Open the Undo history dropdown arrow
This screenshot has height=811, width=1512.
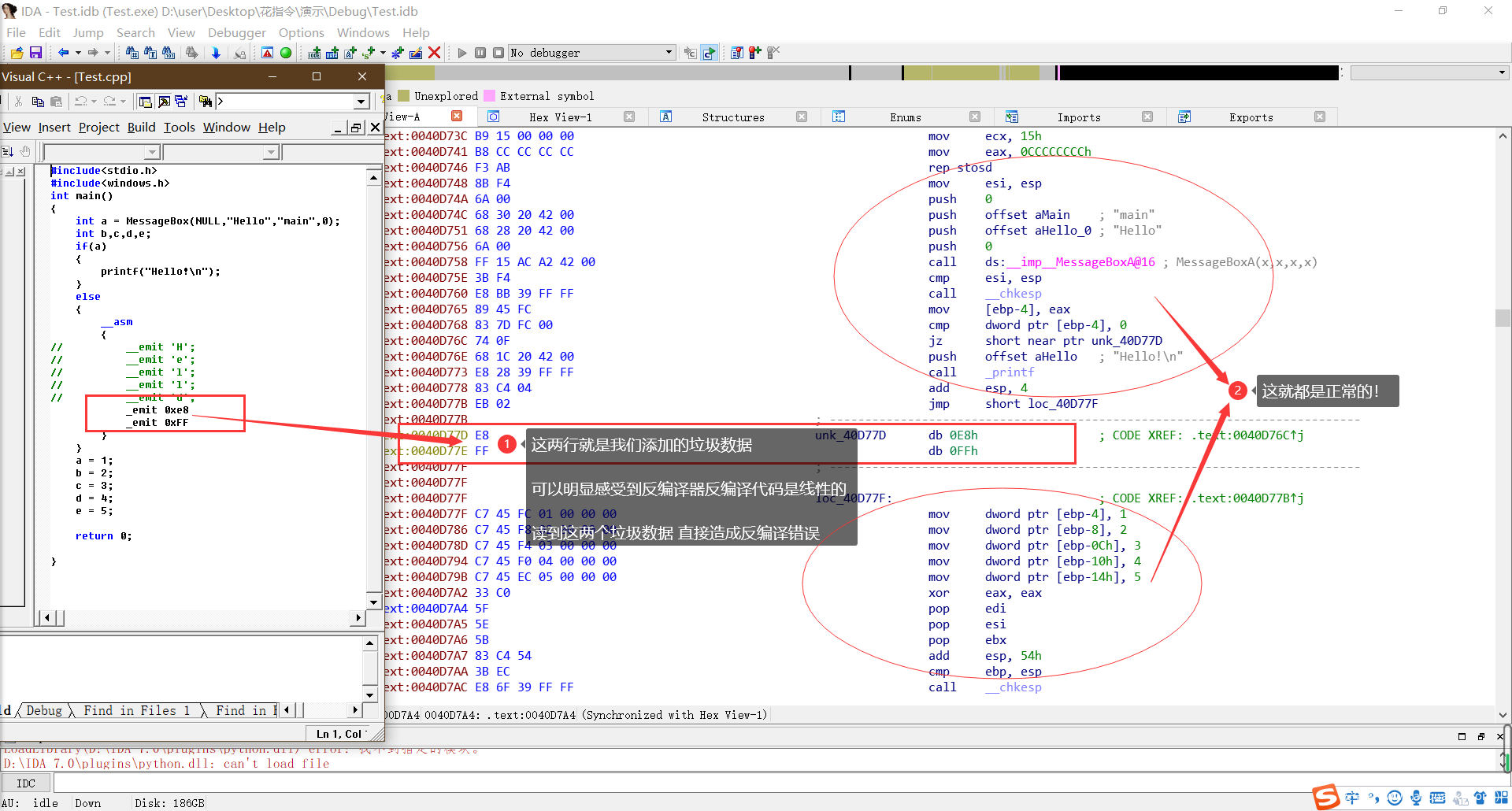point(94,102)
